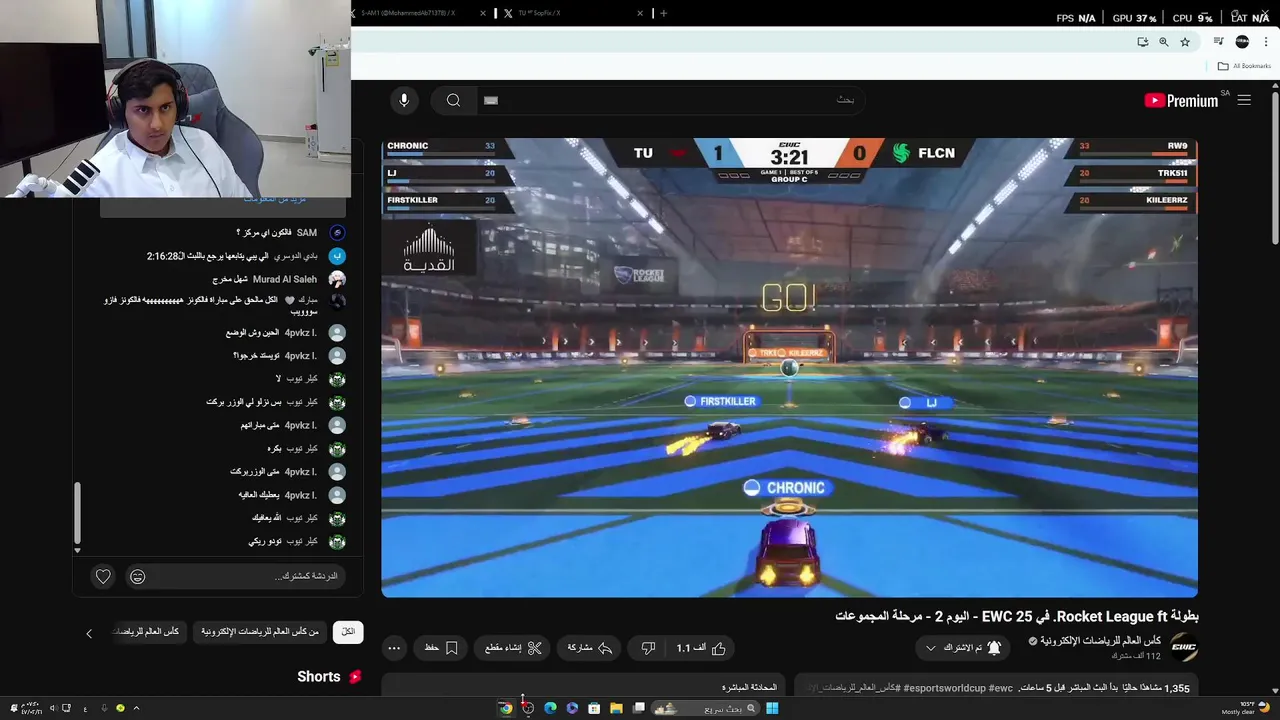This screenshot has height=720, width=1280.
Task: Close the SopFix X tab
Action: [641, 13]
